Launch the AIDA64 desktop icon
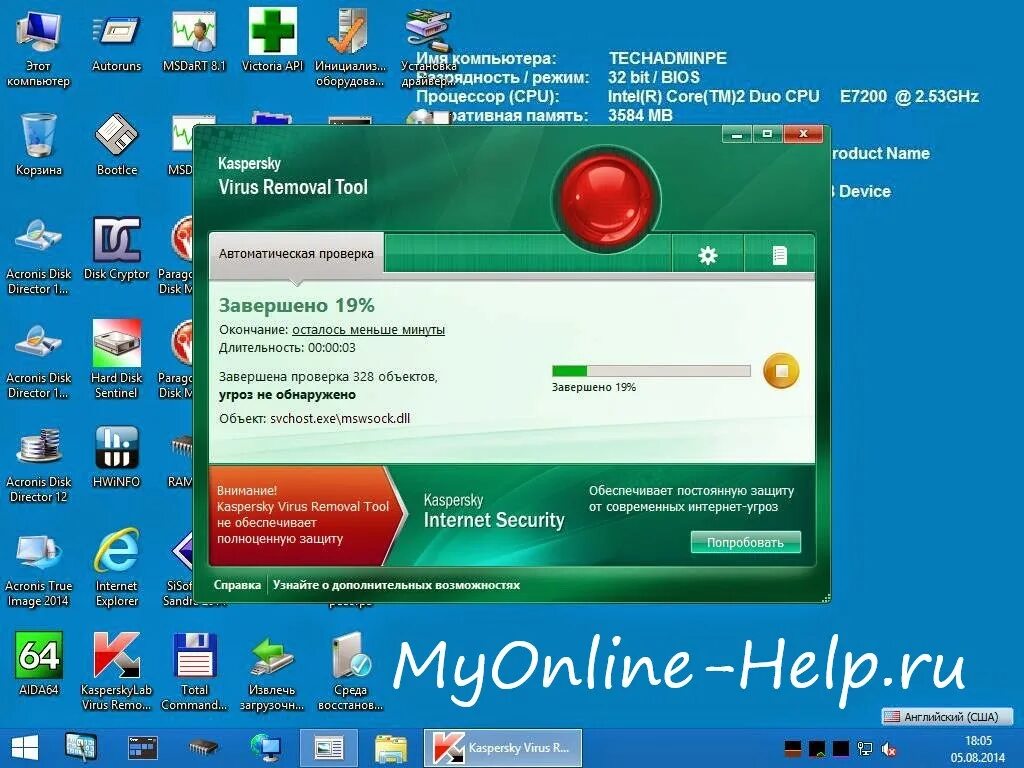This screenshot has width=1024, height=768. point(39,664)
